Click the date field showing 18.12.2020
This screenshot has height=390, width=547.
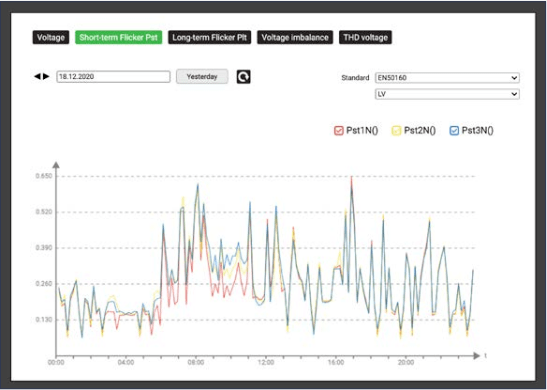click(x=113, y=77)
